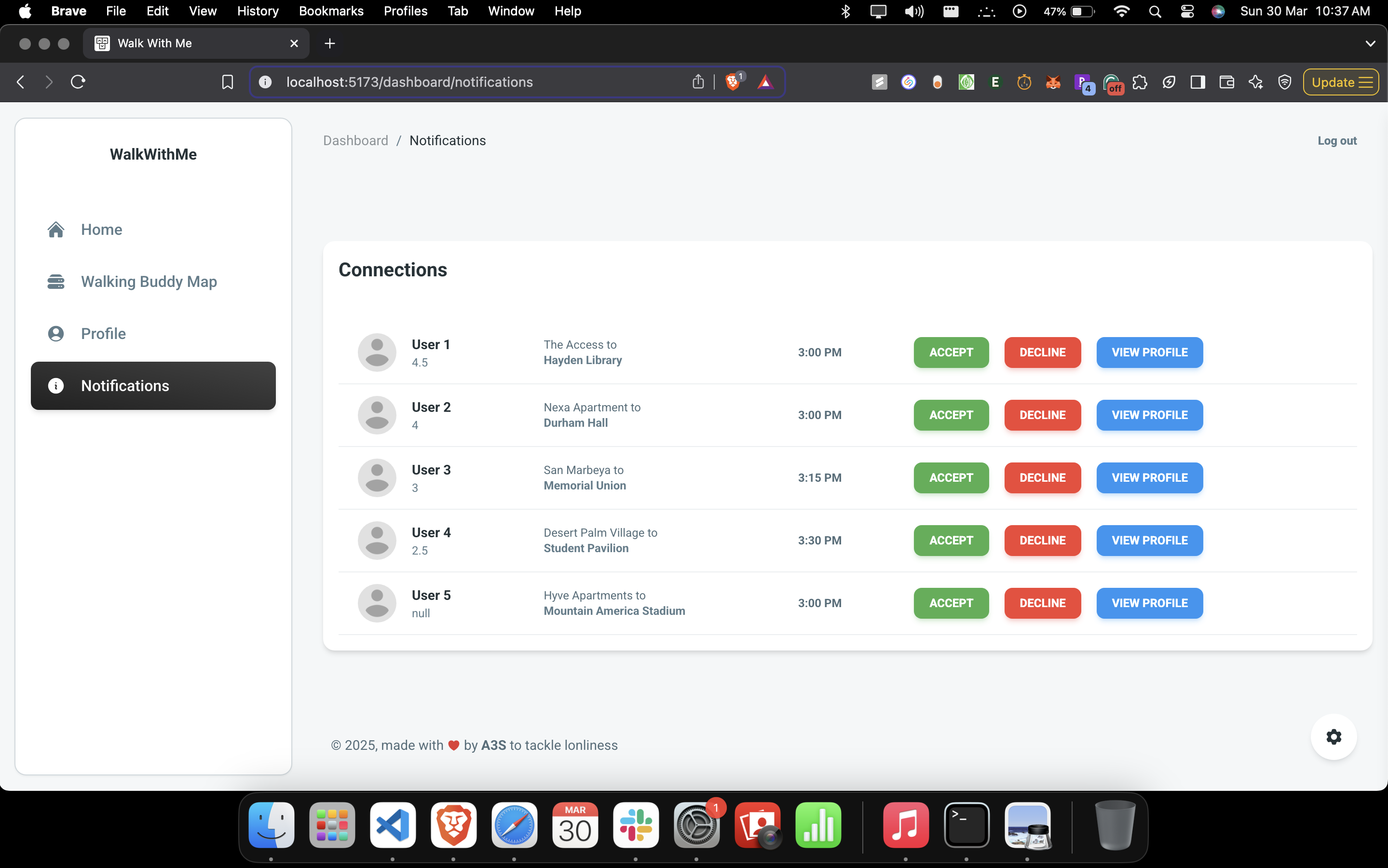Click the Walking Buddy Map stack icon
Viewport: 1388px width, 868px height.
(x=55, y=282)
